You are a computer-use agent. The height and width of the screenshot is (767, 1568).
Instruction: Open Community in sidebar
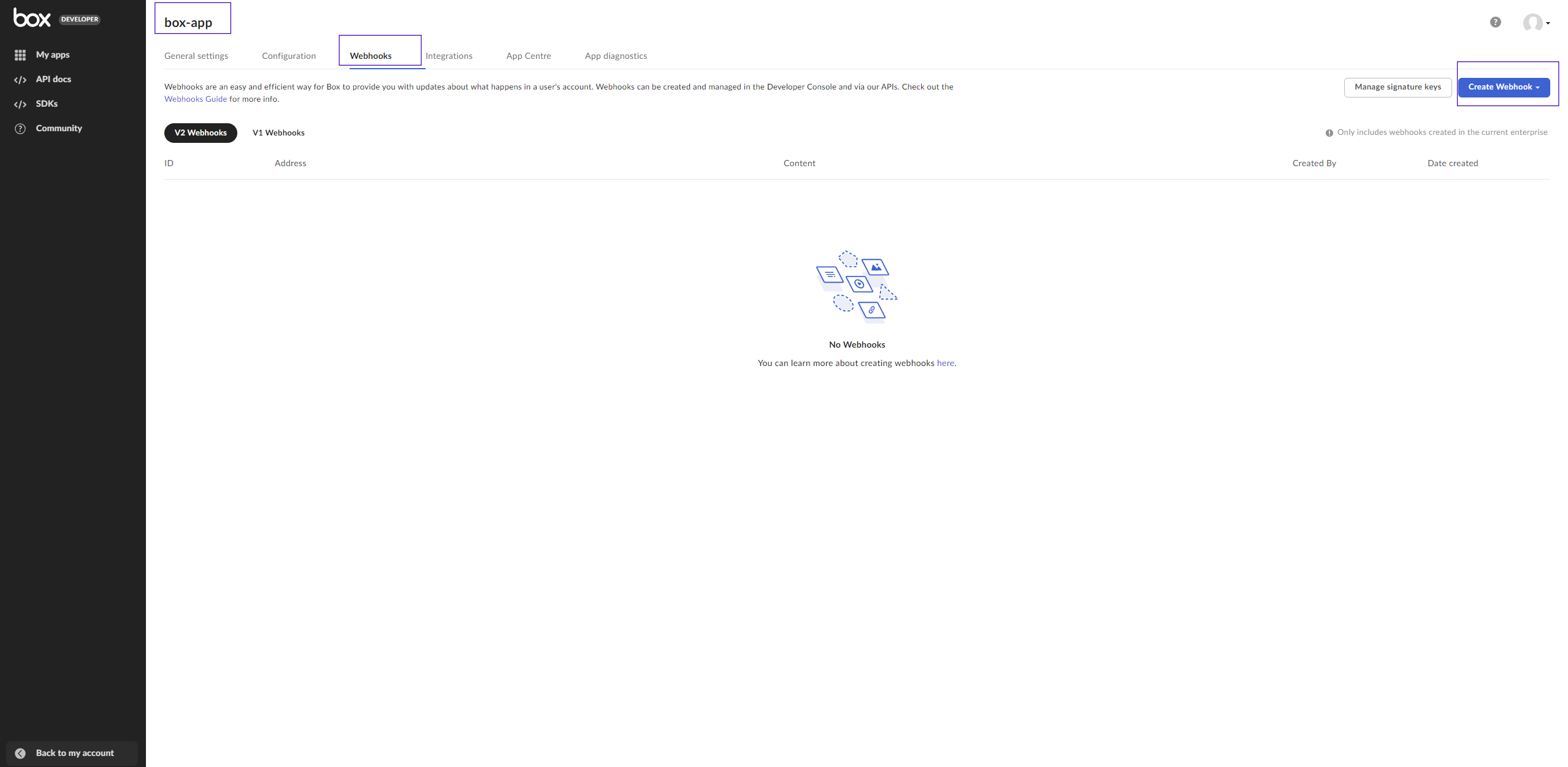pos(59,128)
